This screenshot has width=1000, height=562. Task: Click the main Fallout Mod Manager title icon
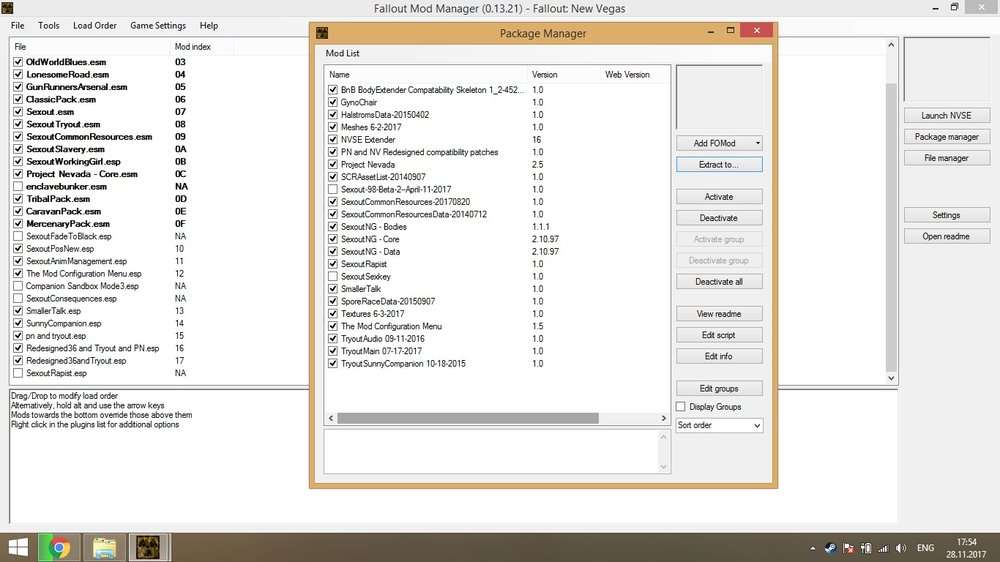tap(7, 8)
